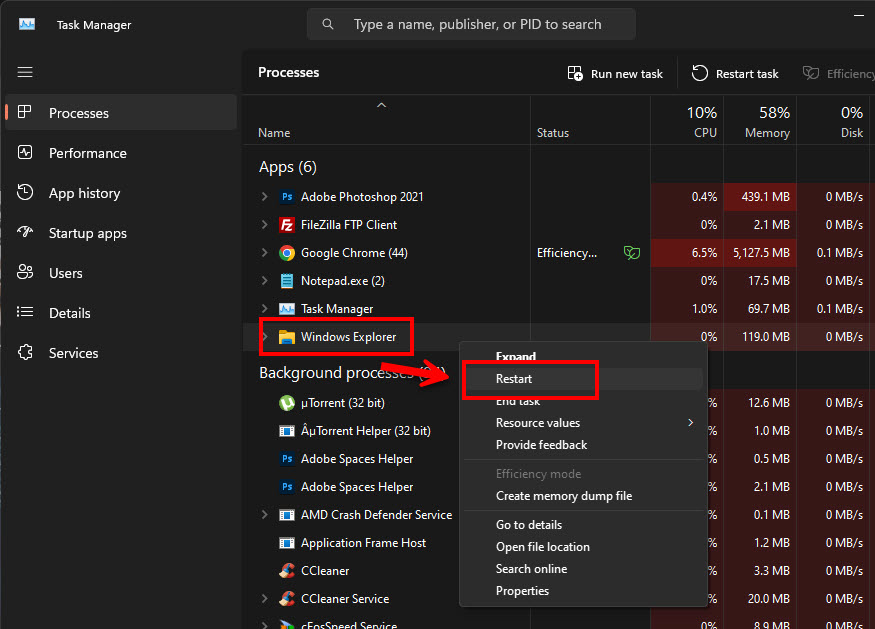Click the Efficiency mode leaf icon in toolbar
This screenshot has width=875, height=629.
coord(810,73)
